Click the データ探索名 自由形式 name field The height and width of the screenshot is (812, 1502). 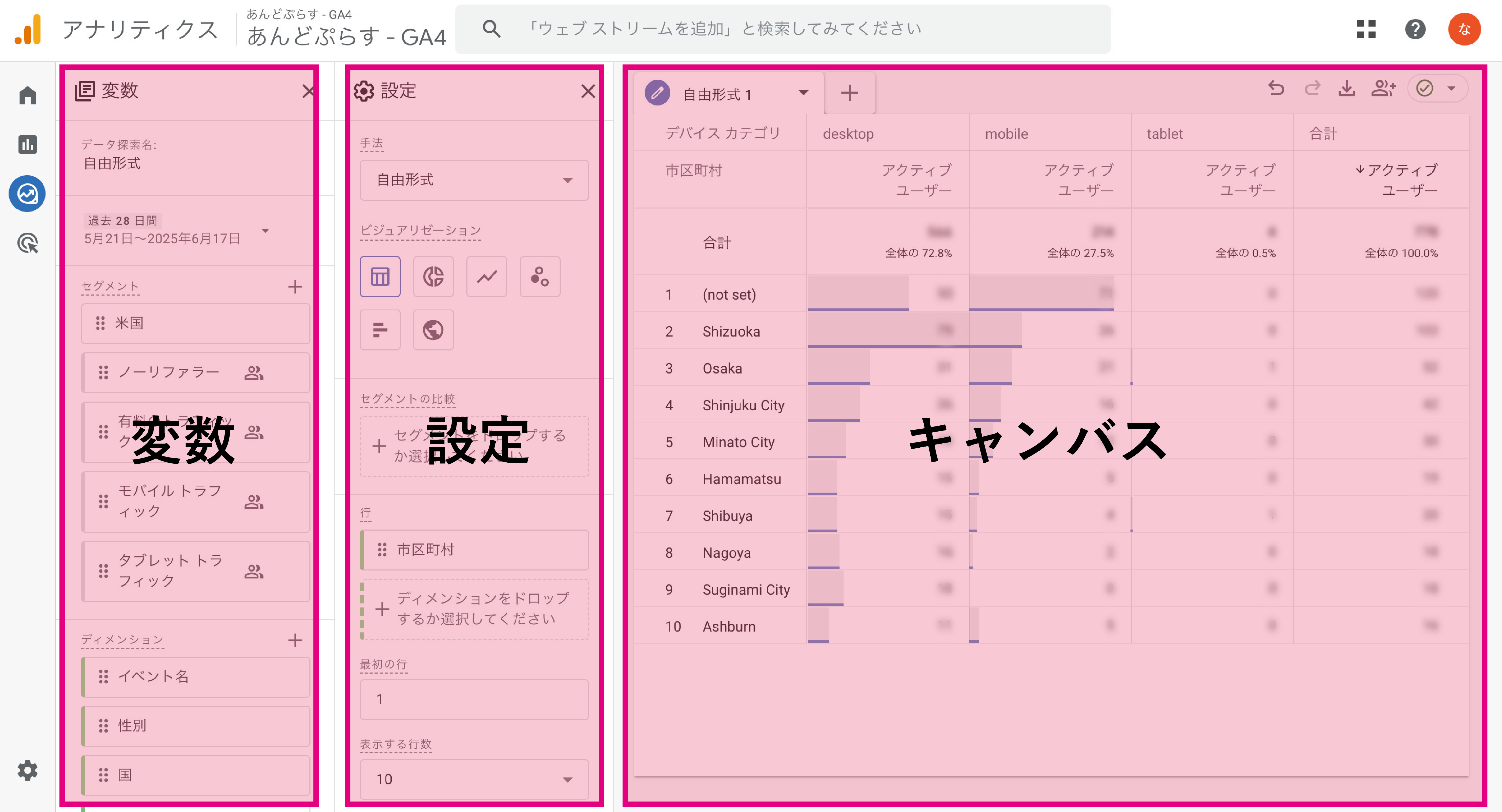click(x=112, y=163)
